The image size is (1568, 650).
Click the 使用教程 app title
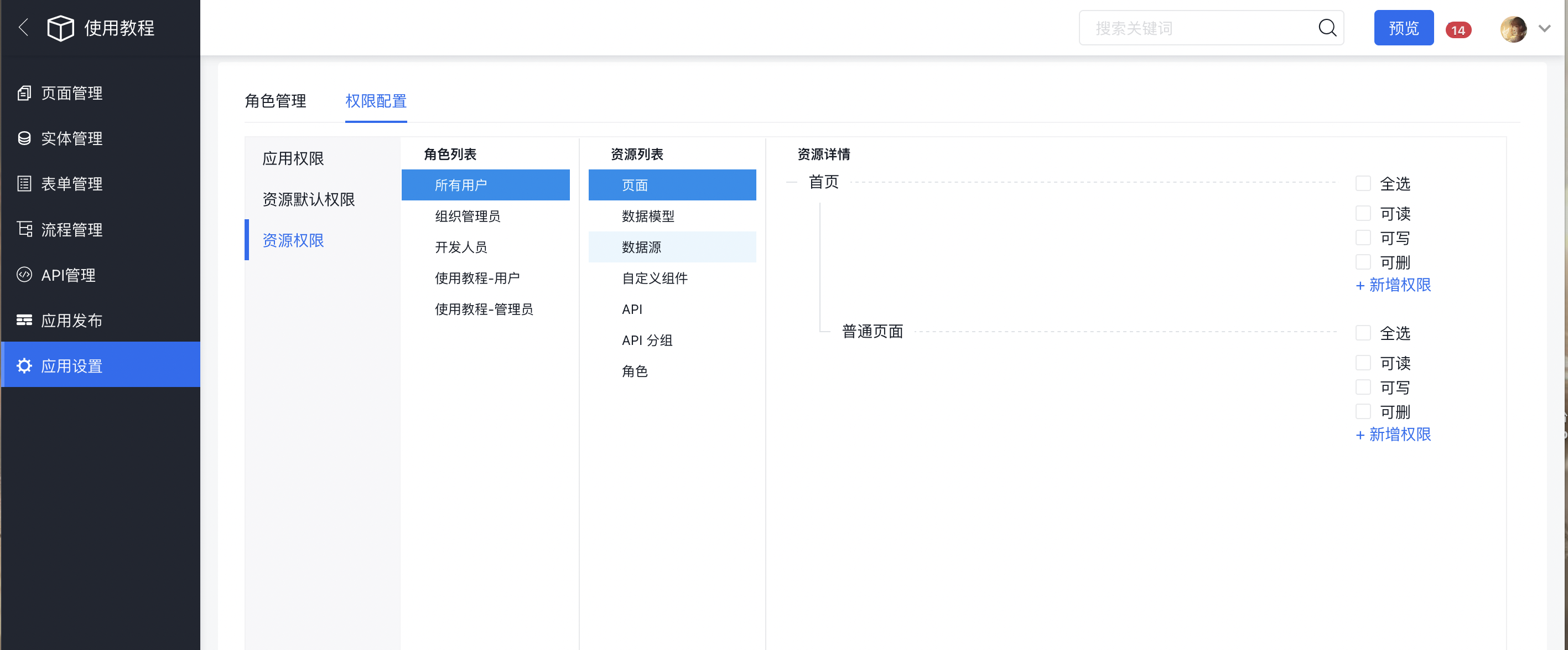[x=120, y=28]
